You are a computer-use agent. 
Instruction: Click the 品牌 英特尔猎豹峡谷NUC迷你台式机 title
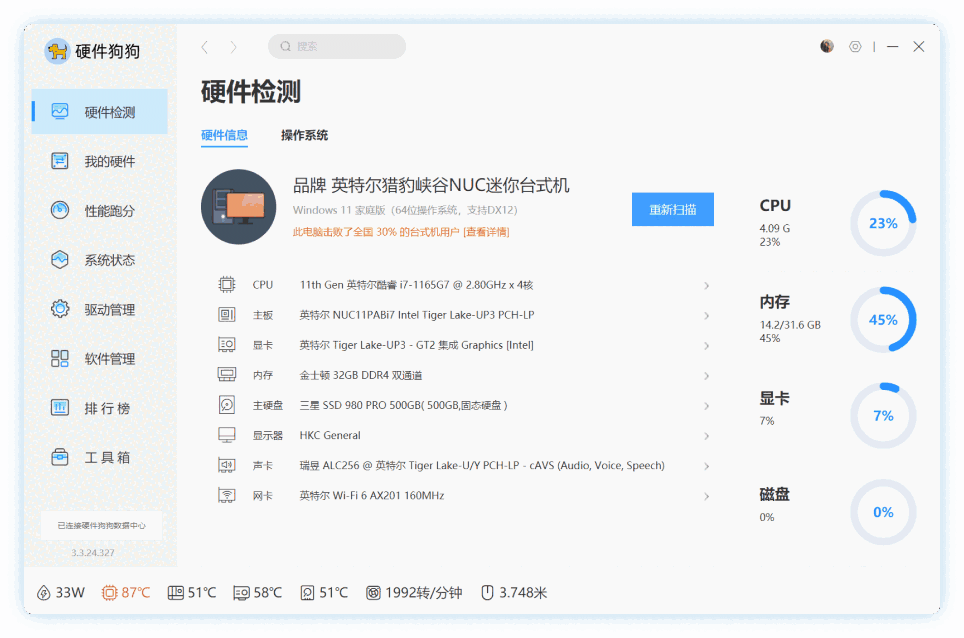(x=431, y=185)
